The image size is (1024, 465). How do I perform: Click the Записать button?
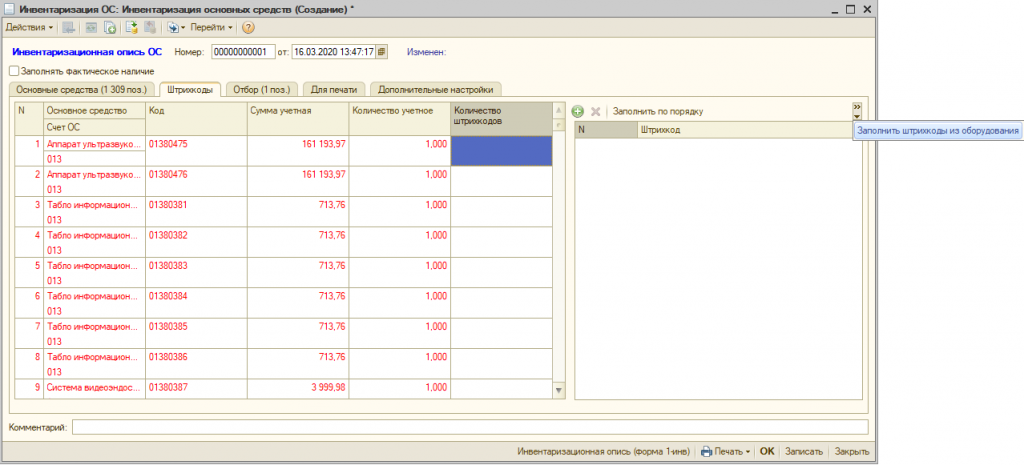coord(804,451)
